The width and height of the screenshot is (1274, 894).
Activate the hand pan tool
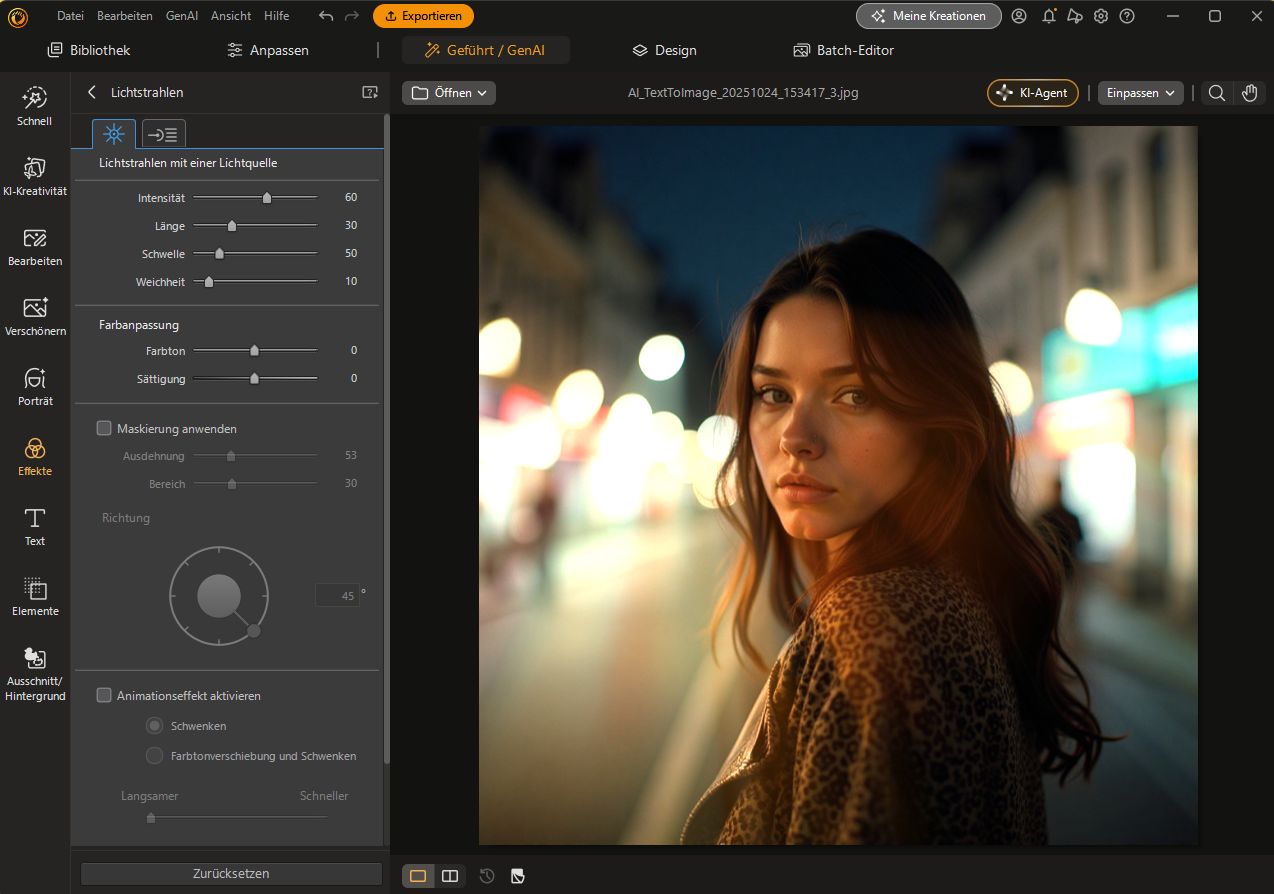point(1249,93)
